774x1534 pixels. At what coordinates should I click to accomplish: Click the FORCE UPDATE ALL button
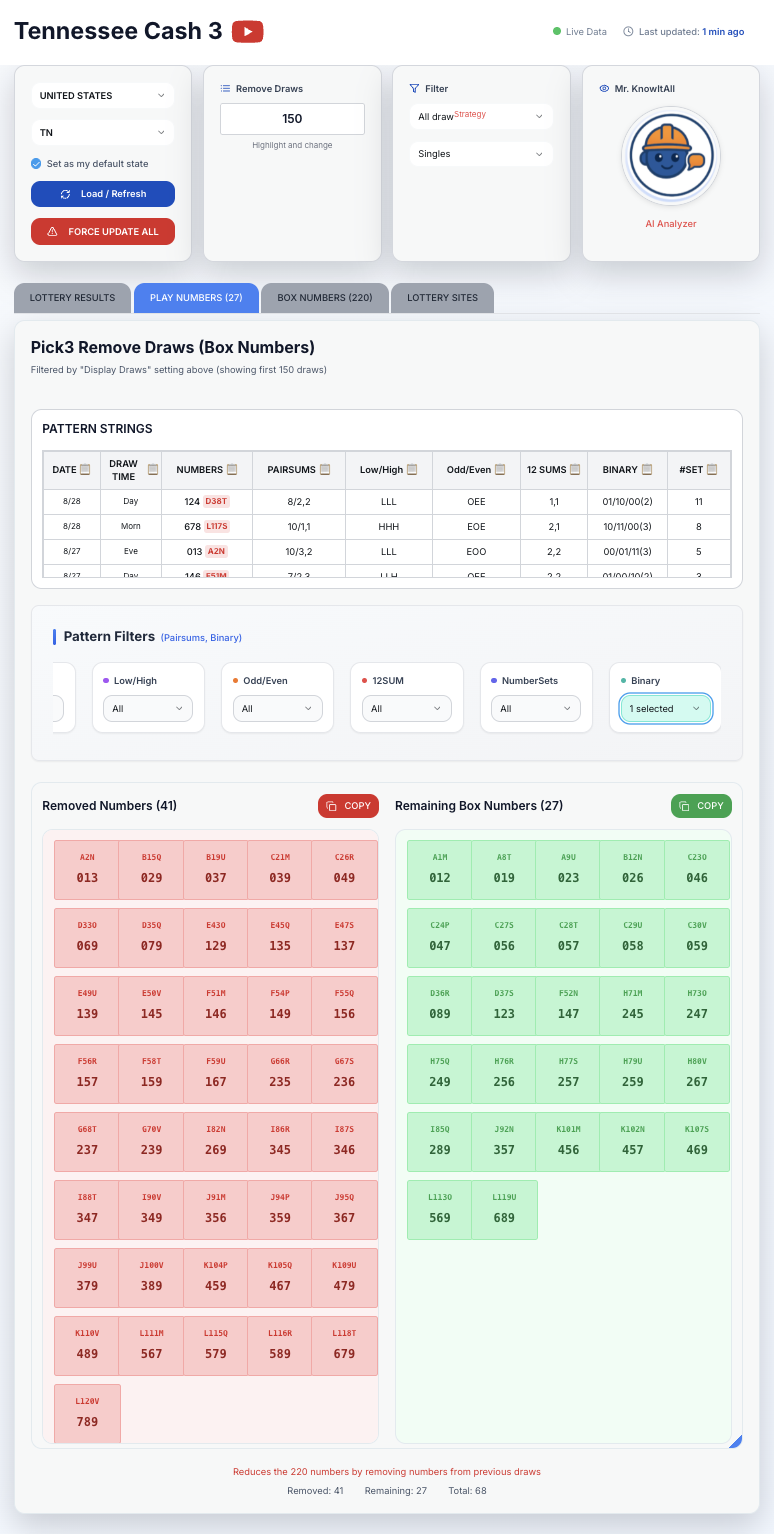click(x=103, y=231)
